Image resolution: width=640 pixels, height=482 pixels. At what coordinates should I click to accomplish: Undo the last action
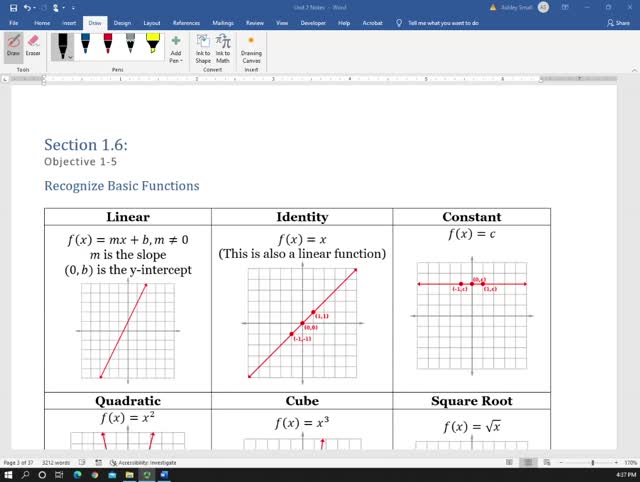27,8
